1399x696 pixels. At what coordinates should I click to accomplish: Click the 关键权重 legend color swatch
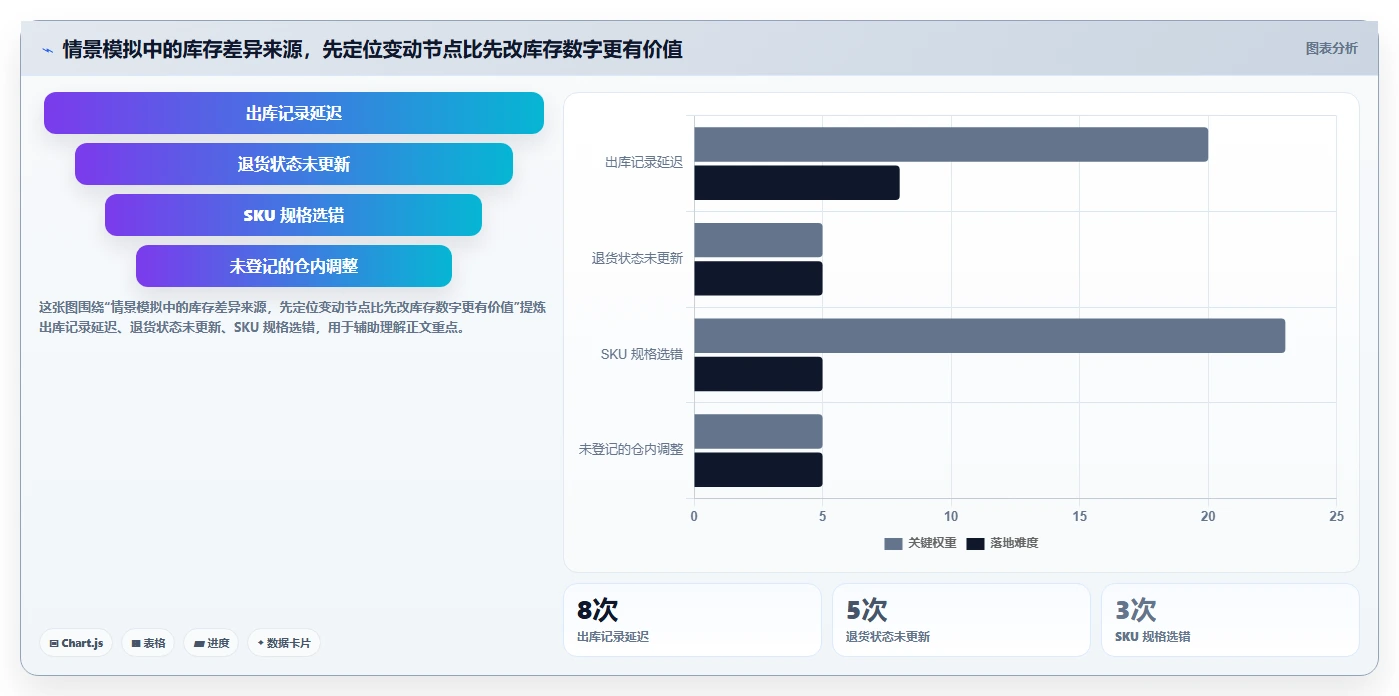(x=893, y=543)
